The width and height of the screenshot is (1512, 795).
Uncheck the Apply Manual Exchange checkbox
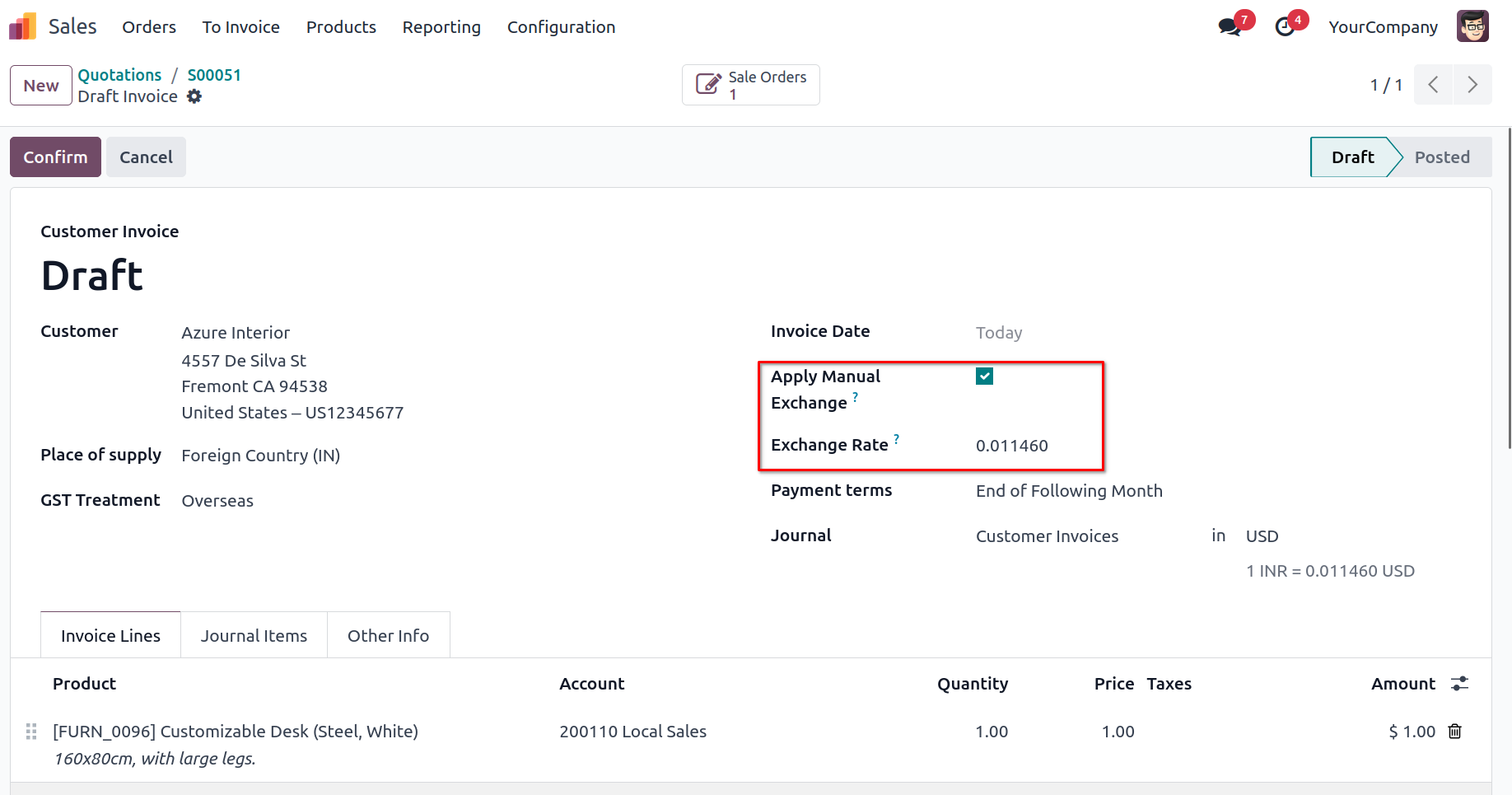(984, 376)
